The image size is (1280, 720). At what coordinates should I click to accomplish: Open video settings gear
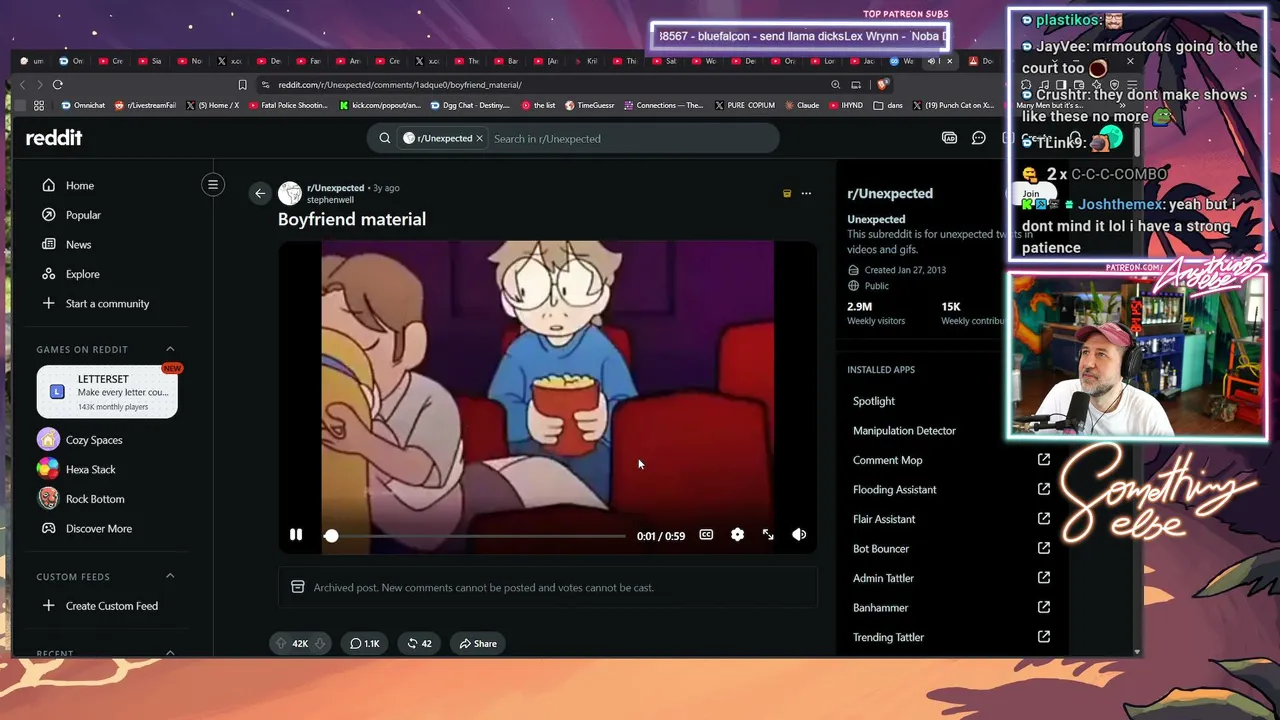[737, 535]
